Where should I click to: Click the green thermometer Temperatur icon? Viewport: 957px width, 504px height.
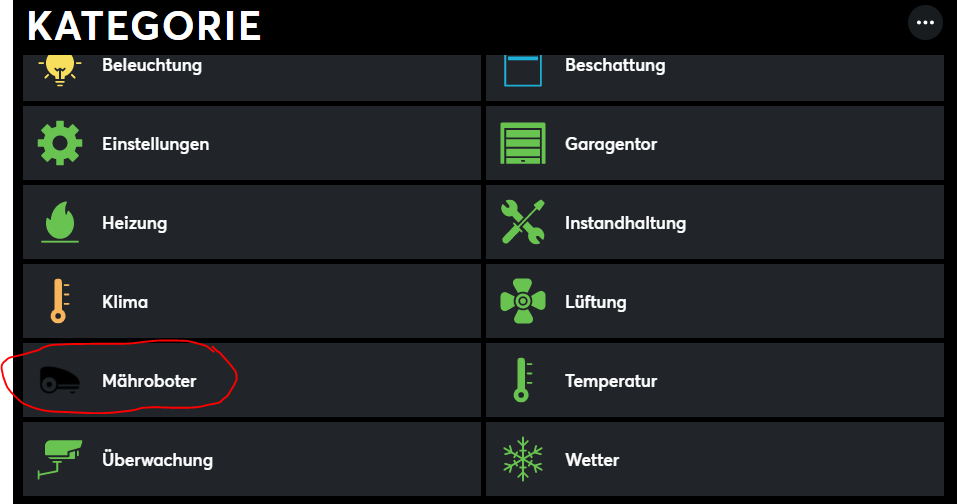pos(519,381)
